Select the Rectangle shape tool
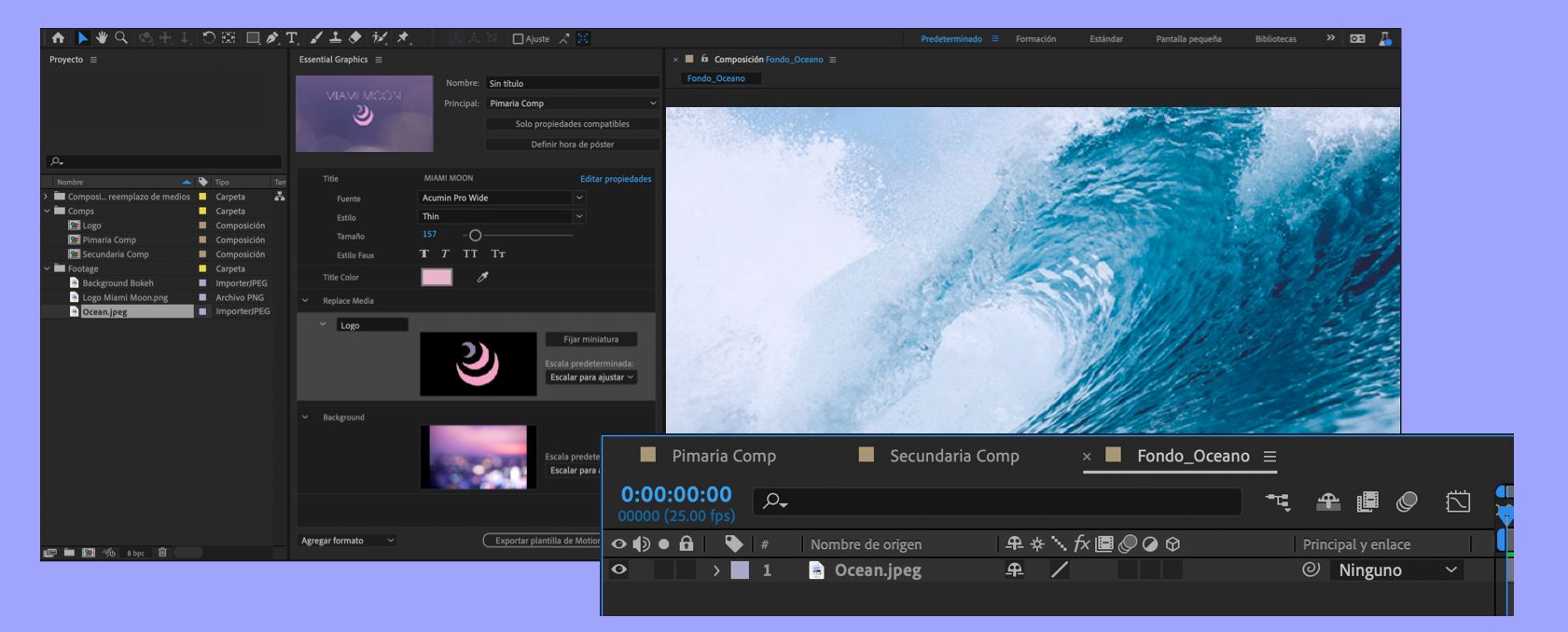Image resolution: width=1568 pixels, height=632 pixels. pos(253,38)
